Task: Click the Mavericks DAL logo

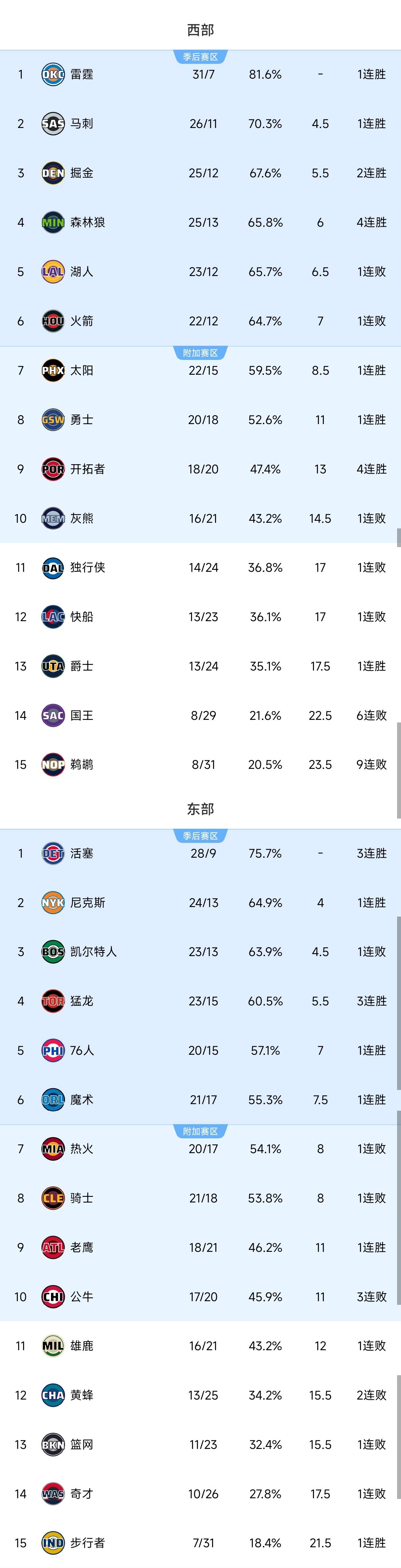Action: tap(53, 567)
